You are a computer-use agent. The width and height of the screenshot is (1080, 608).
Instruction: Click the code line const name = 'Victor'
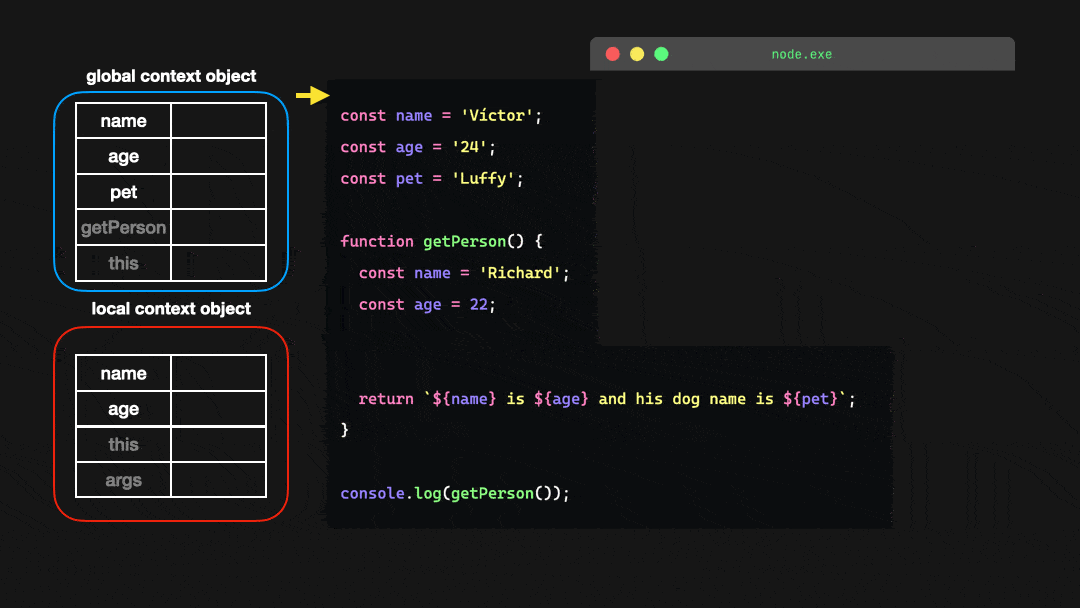(x=441, y=116)
